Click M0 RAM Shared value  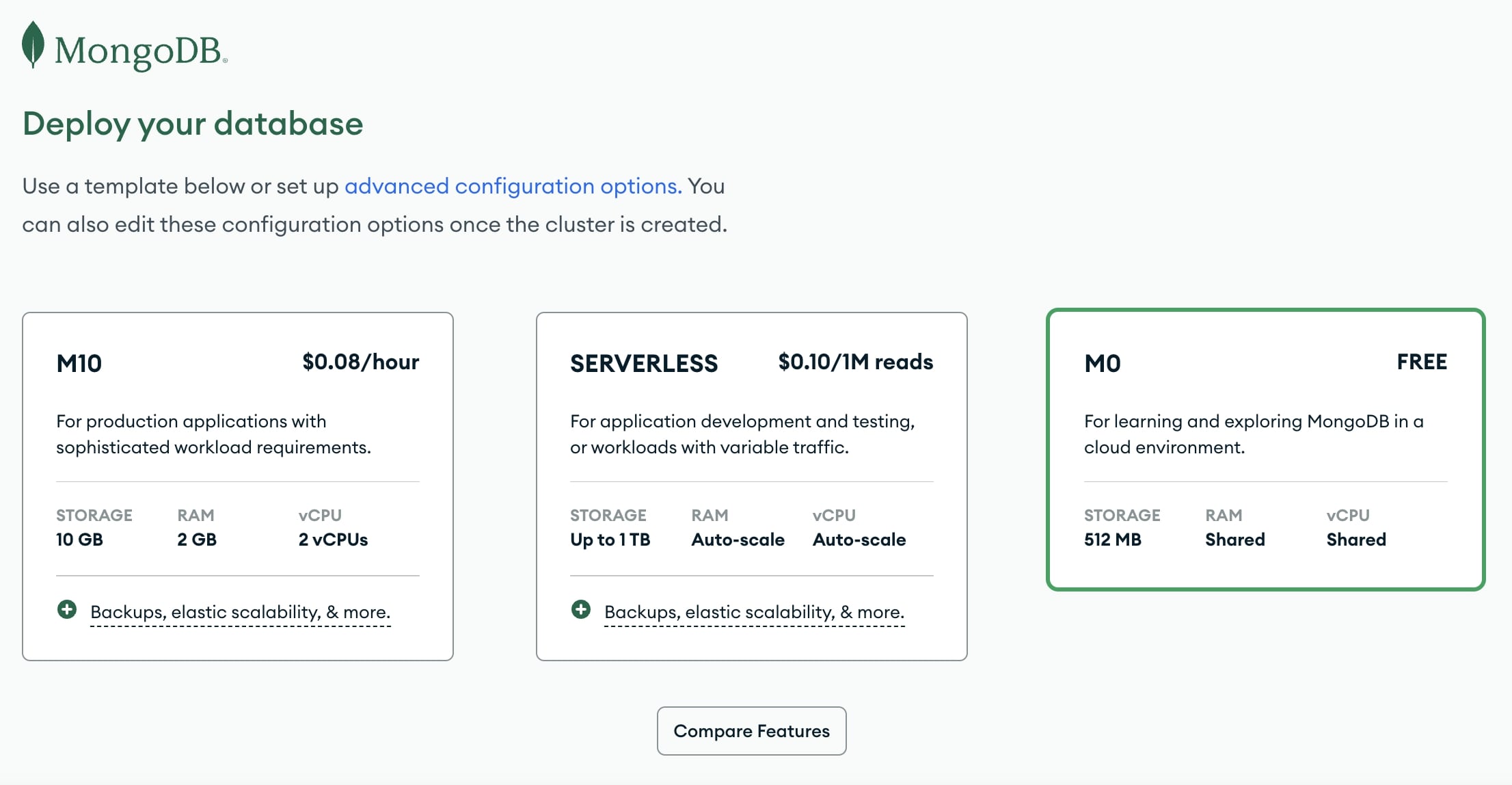point(1235,540)
